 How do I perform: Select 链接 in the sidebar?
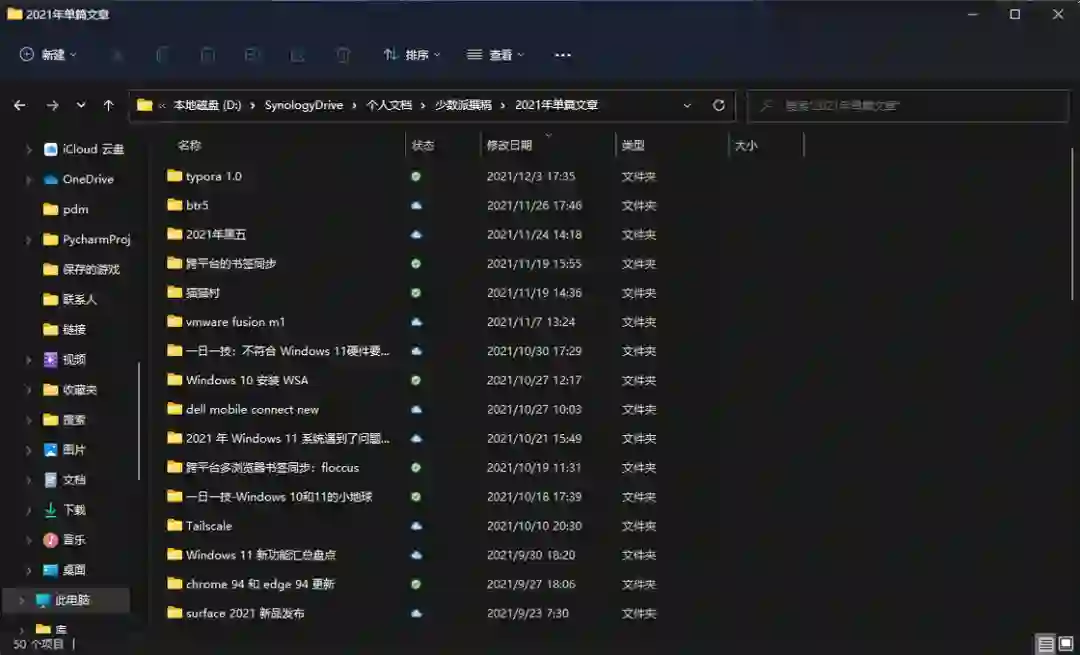point(65,330)
